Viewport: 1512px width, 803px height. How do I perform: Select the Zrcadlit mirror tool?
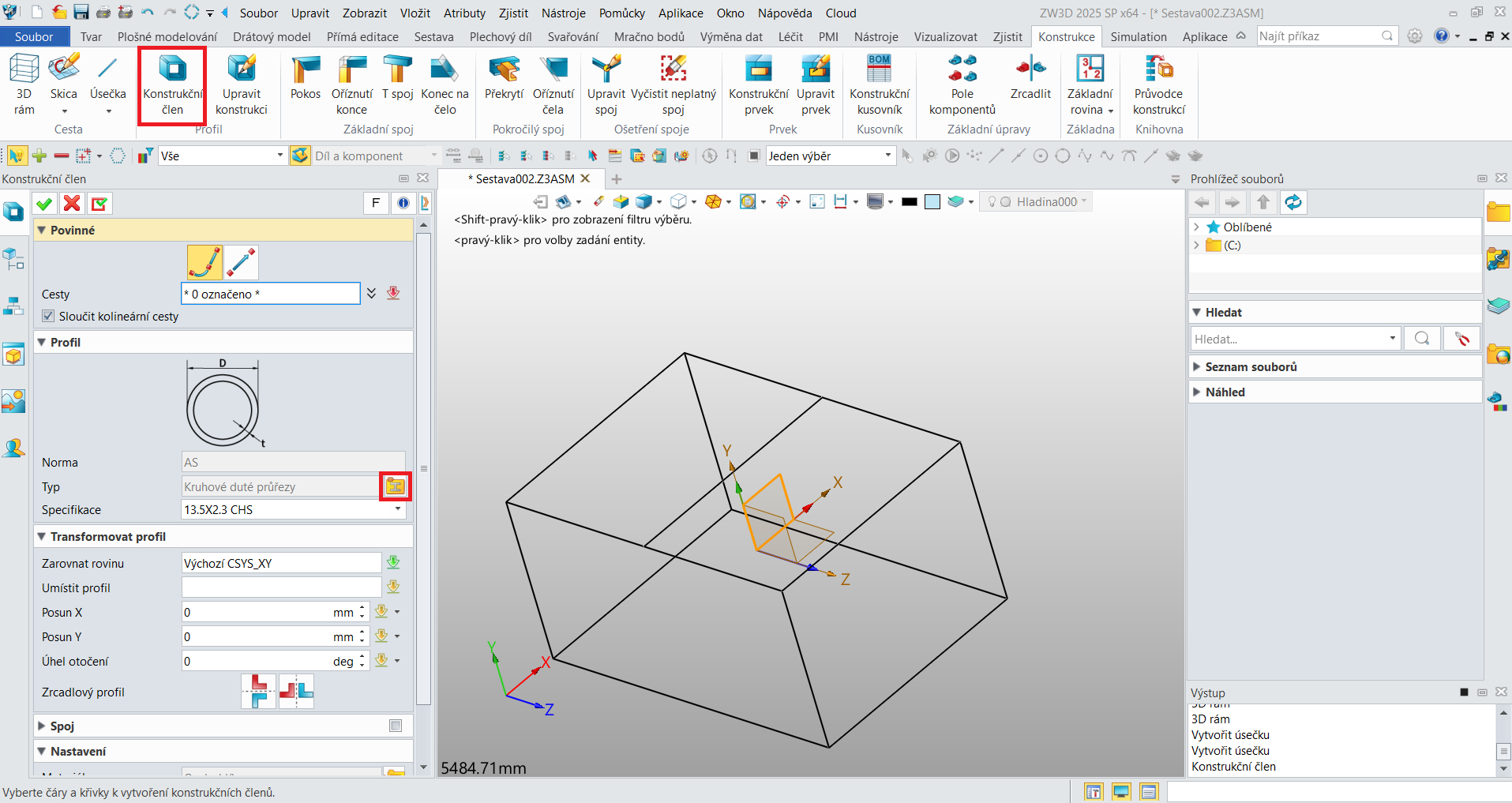(x=1030, y=77)
